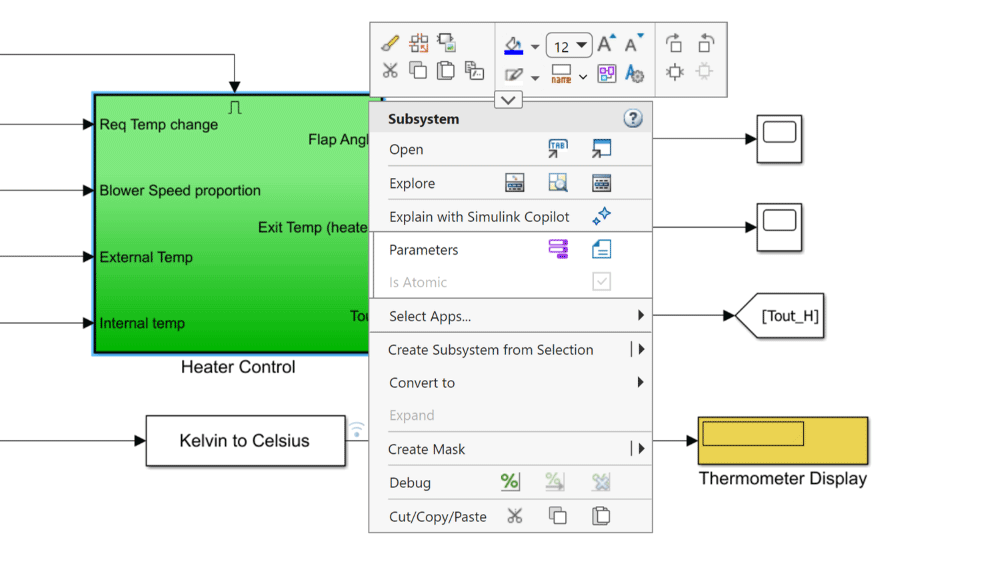Click the format painter brush icon
Viewport: 1000px width, 562px height.
point(390,44)
